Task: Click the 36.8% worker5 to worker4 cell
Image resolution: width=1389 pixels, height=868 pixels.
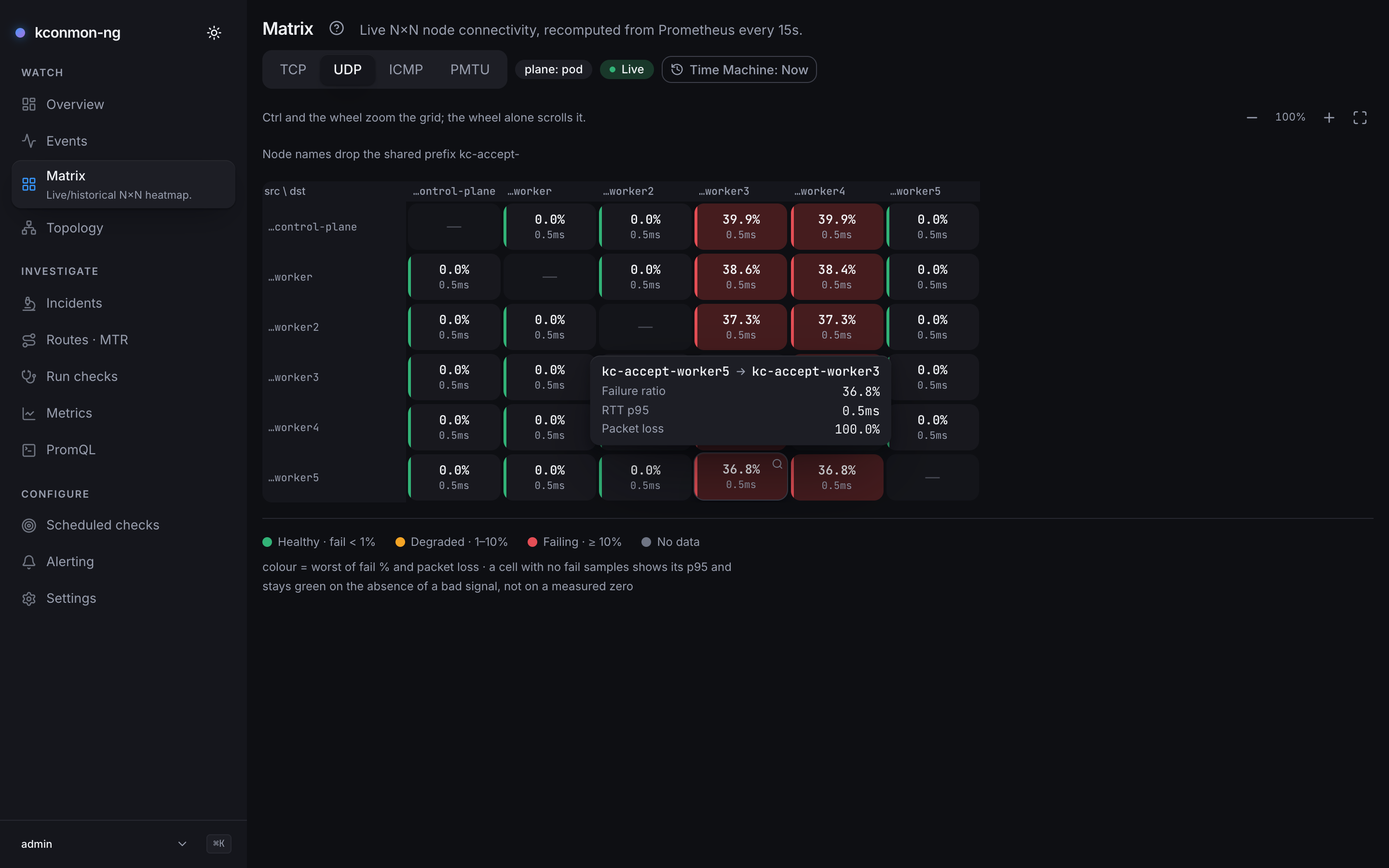Action: (x=837, y=477)
